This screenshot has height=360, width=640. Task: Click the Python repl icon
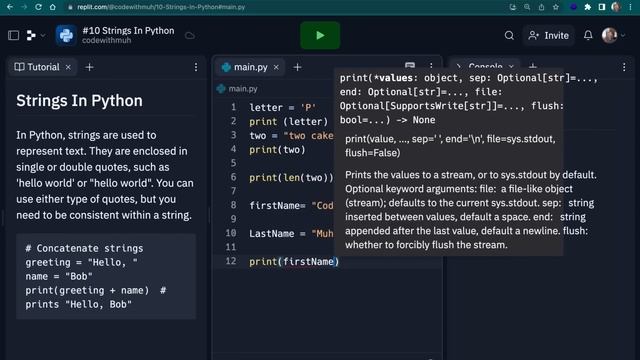point(66,36)
